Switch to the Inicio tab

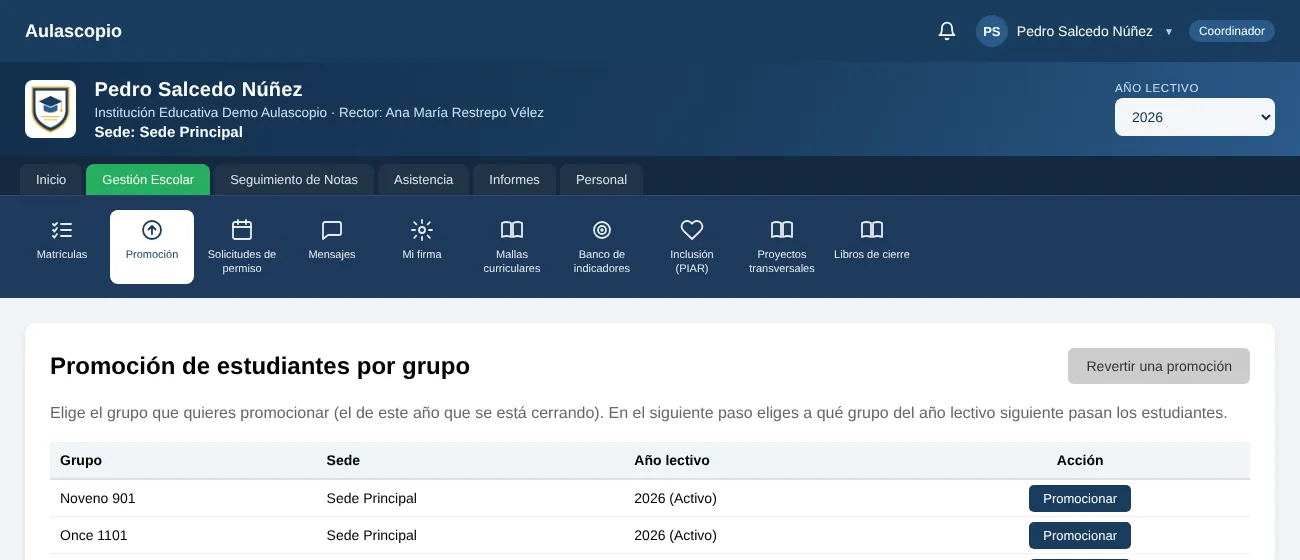(x=51, y=180)
